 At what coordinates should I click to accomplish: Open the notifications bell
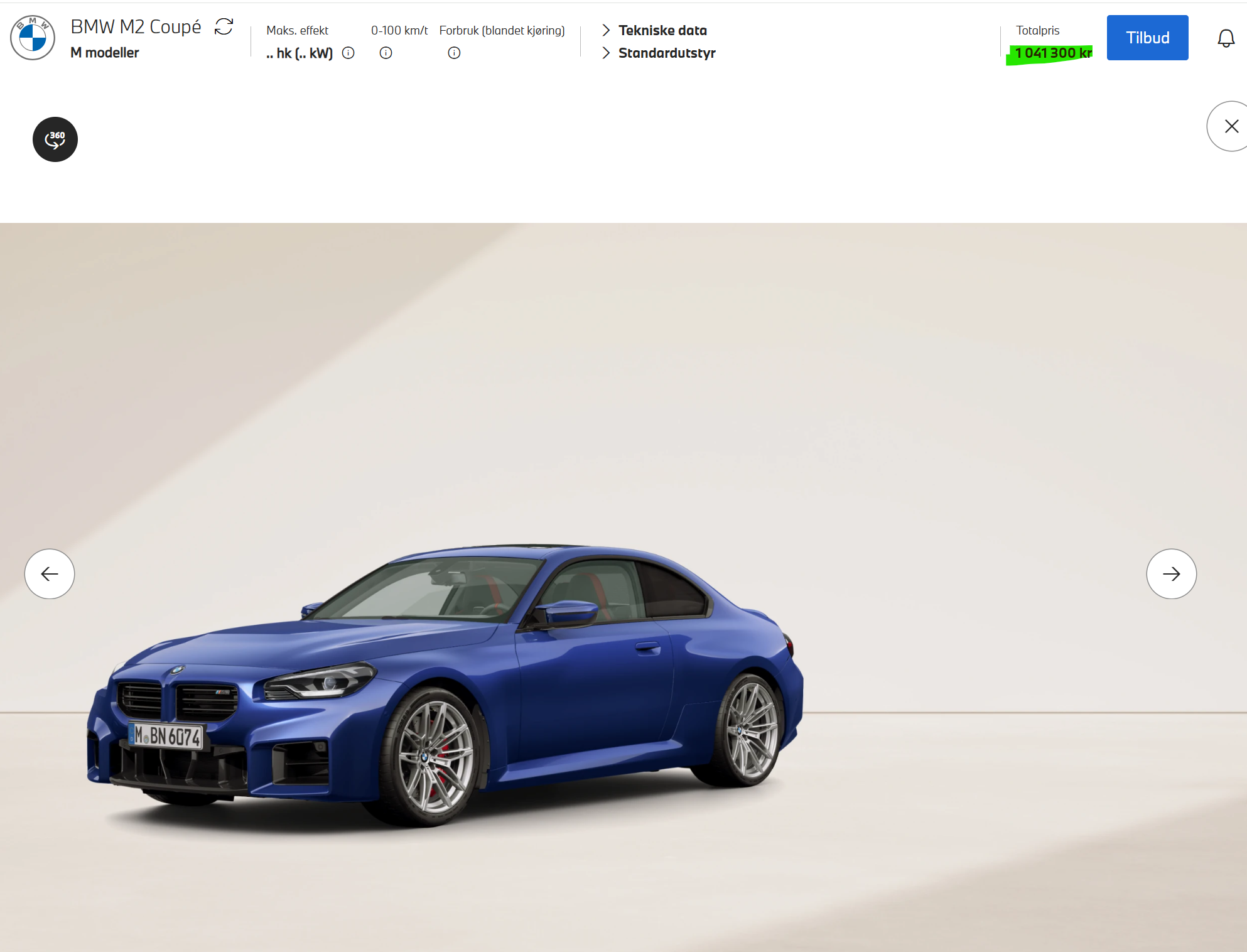pyautogui.click(x=1226, y=38)
